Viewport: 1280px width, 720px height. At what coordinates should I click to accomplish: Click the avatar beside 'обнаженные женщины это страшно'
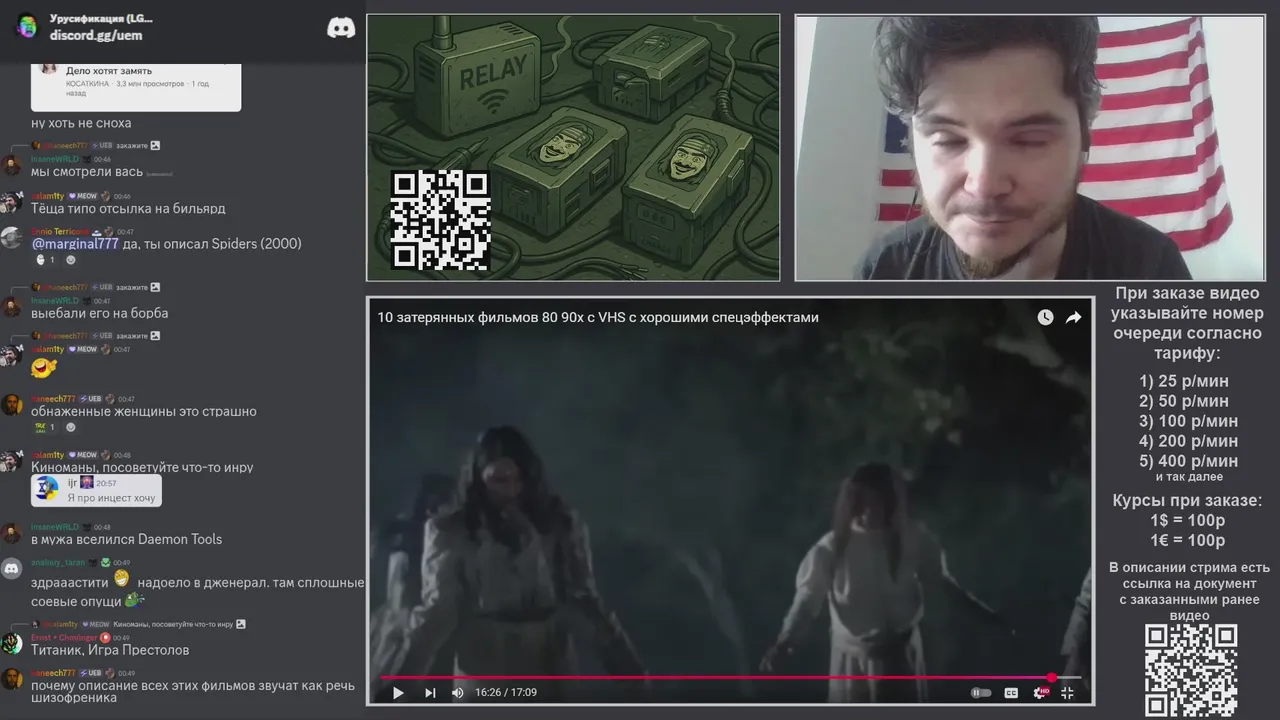[x=12, y=405]
